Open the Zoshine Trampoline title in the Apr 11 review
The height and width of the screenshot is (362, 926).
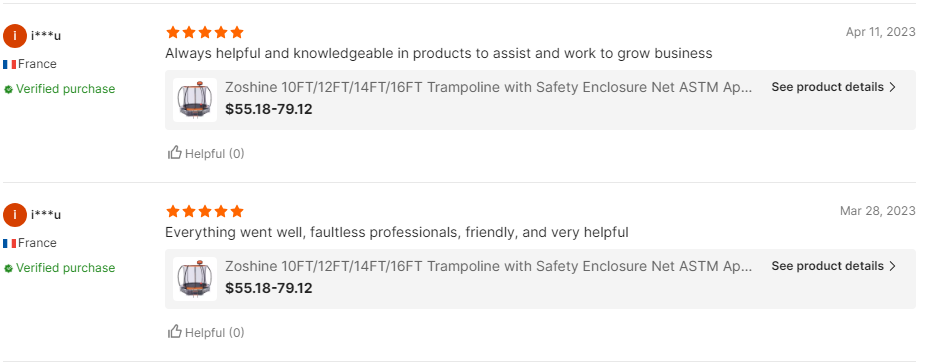pyautogui.click(x=489, y=87)
